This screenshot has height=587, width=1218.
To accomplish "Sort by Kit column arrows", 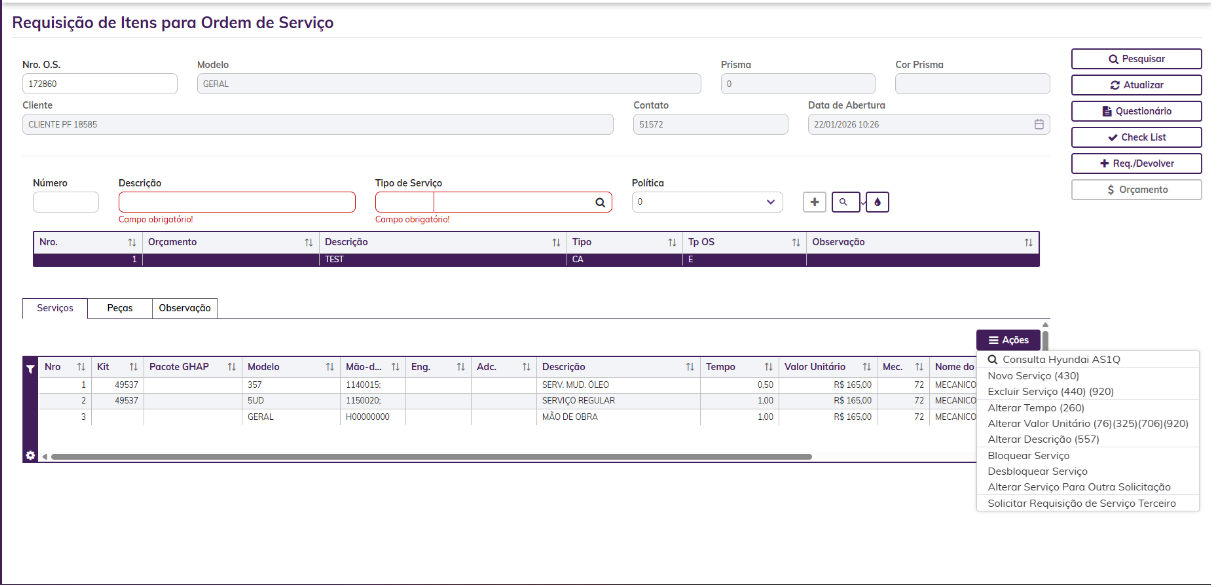I will click(x=133, y=367).
